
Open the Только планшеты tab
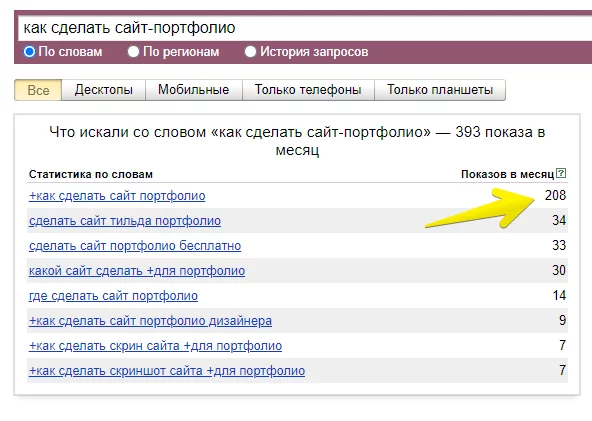(x=440, y=90)
